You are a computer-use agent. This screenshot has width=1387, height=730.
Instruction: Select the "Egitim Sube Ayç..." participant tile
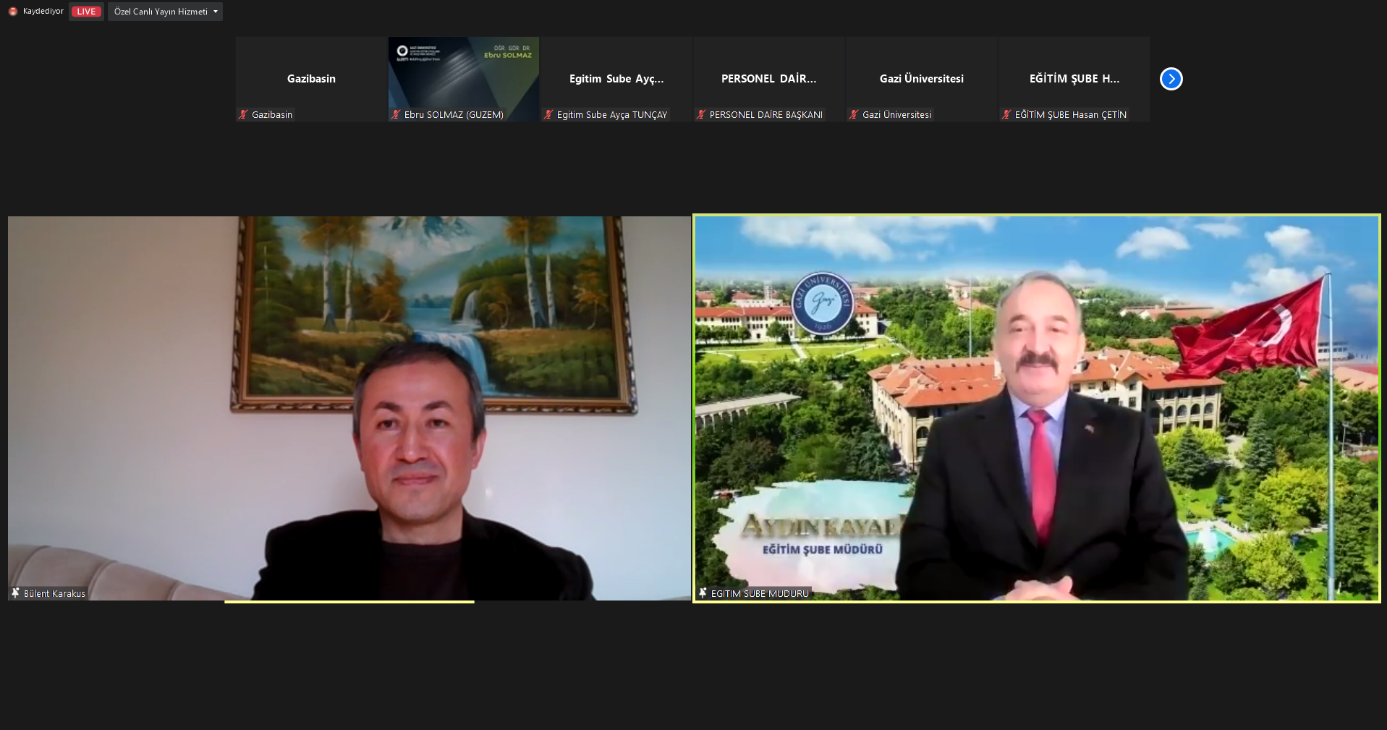[x=616, y=79]
